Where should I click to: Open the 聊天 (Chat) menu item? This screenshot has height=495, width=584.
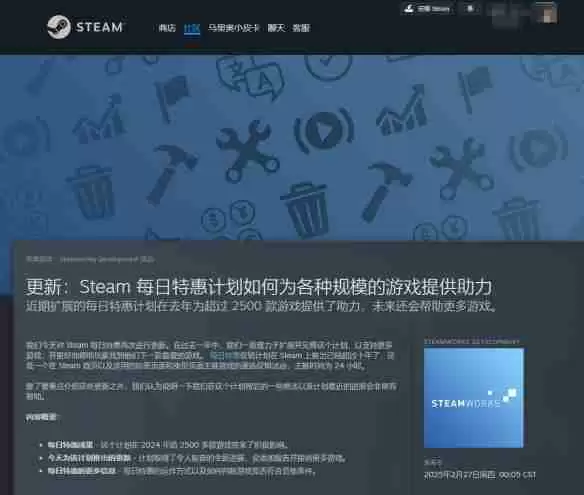276,28
